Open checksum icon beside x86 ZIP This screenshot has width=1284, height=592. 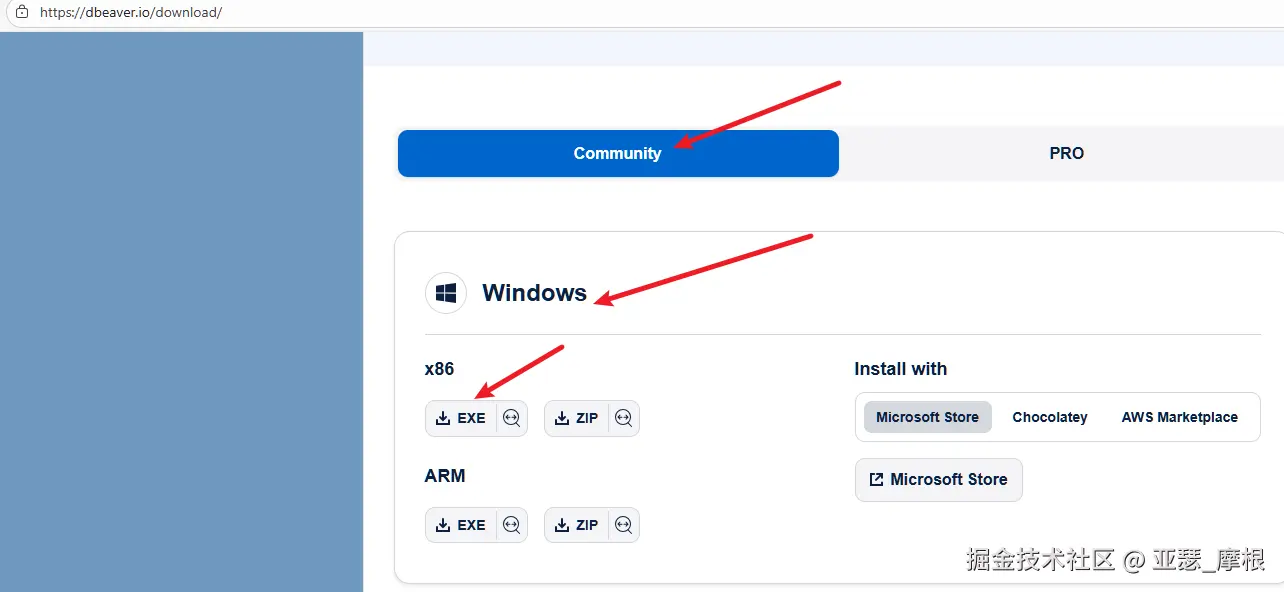624,418
